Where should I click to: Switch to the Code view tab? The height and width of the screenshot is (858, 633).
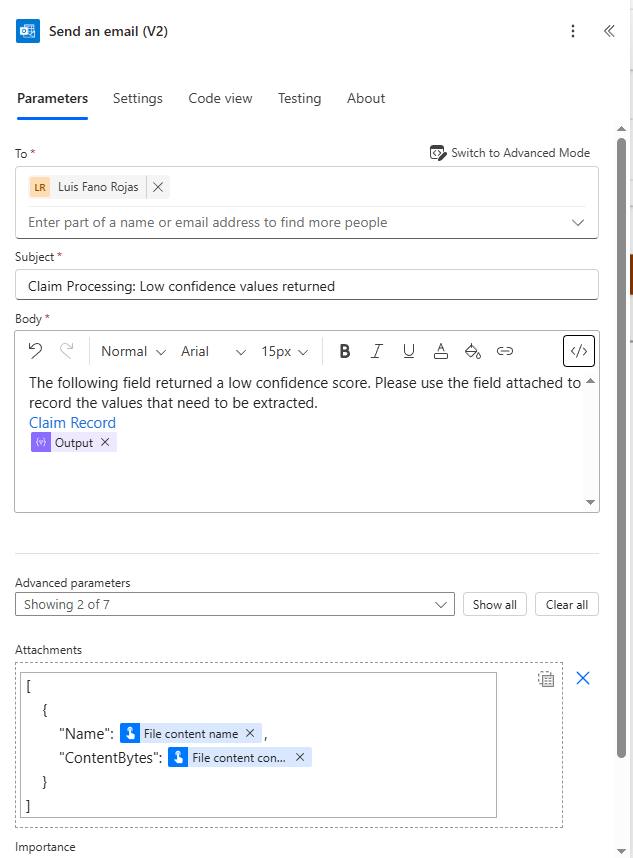(x=220, y=98)
